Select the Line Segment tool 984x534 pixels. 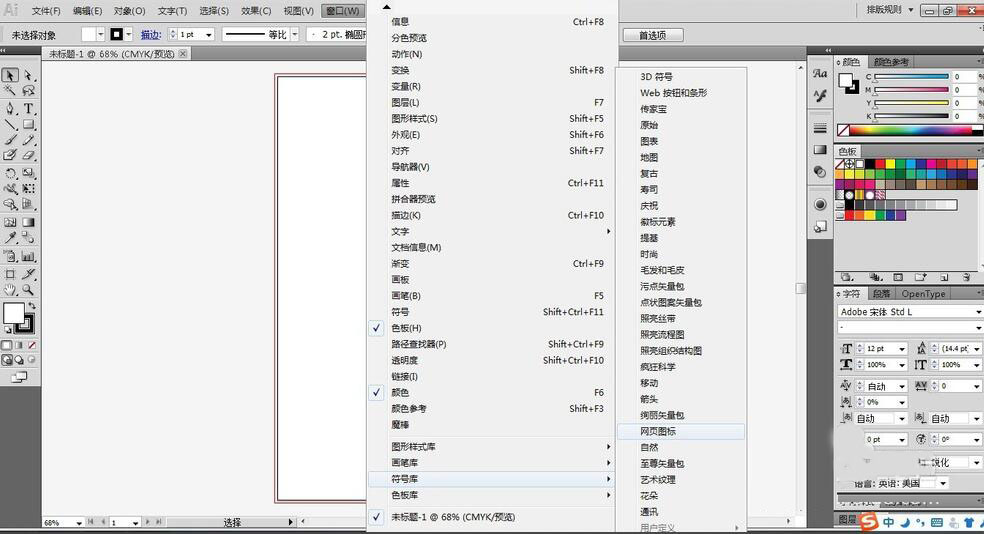tap(10, 124)
